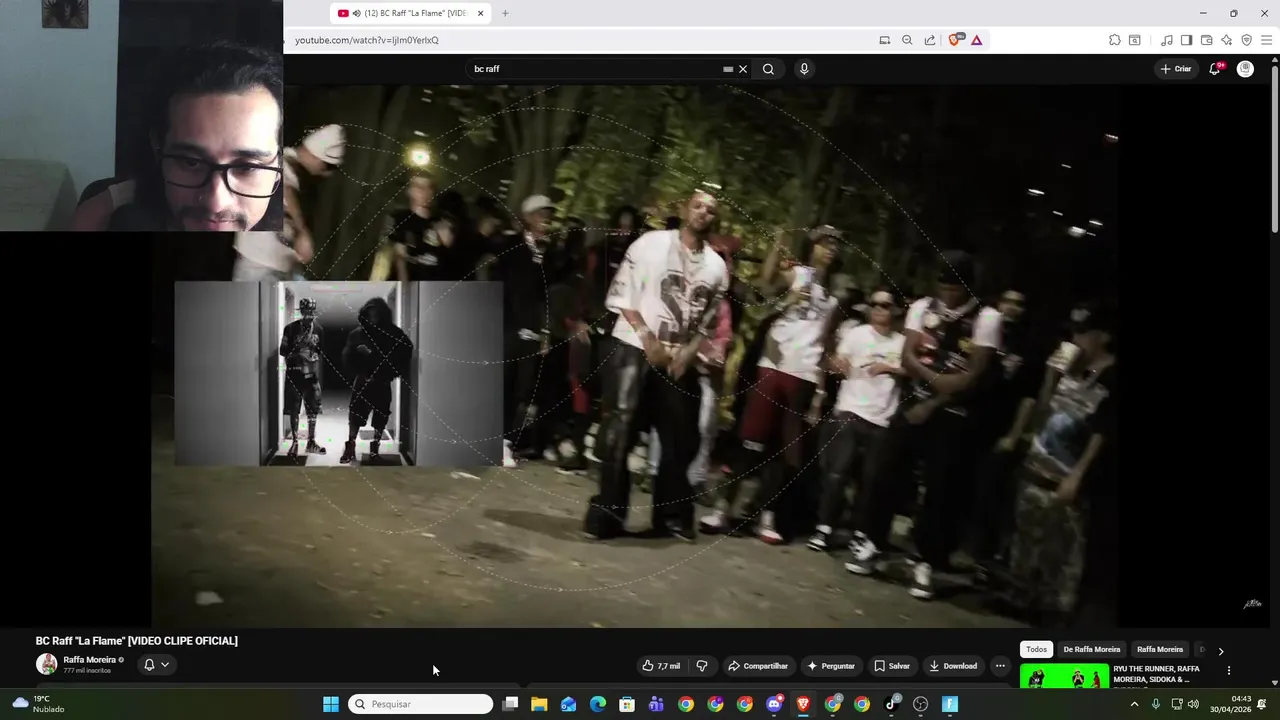Click the Download button under the video

(x=953, y=666)
